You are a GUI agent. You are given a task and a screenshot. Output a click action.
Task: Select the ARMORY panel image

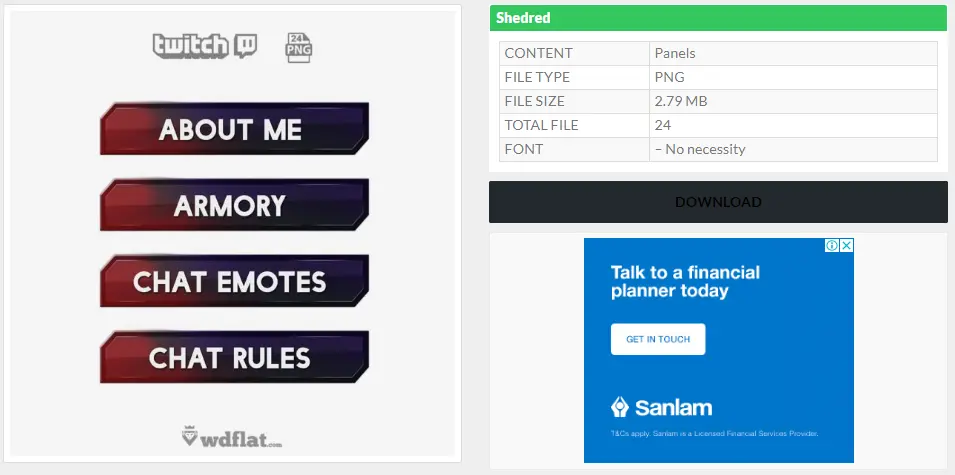click(234, 205)
